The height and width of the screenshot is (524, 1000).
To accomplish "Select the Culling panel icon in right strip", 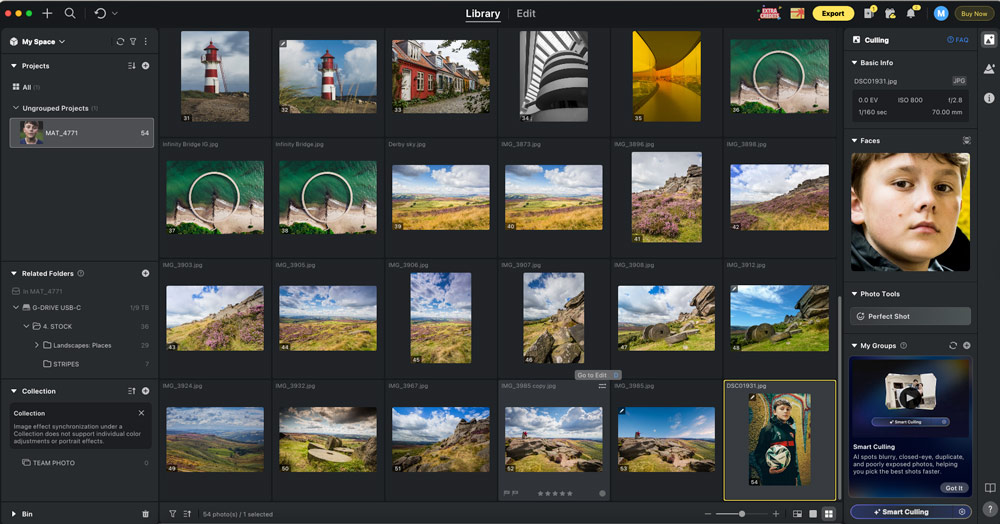I will tap(989, 40).
